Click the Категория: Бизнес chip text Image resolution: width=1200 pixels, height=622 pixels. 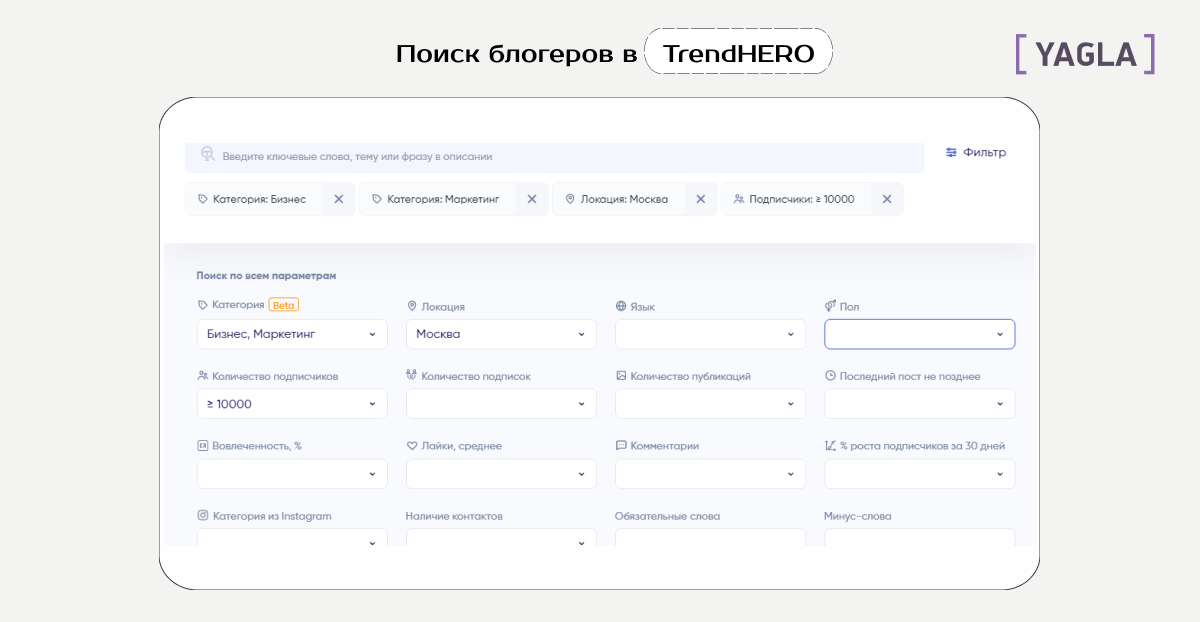point(259,199)
